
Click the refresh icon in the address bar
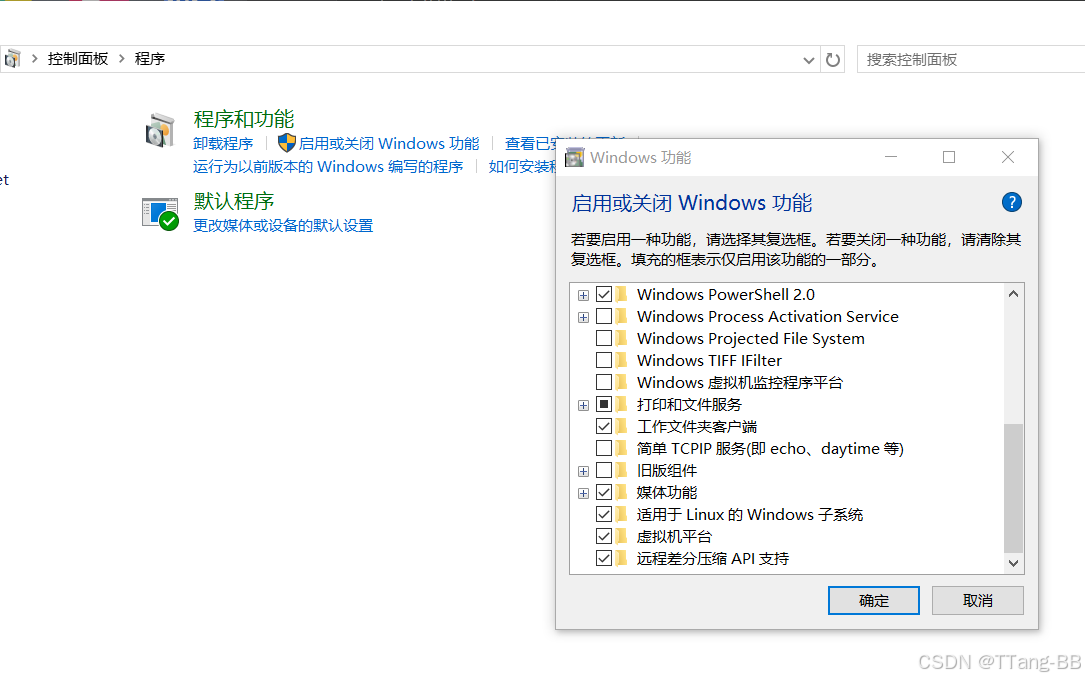pos(833,59)
